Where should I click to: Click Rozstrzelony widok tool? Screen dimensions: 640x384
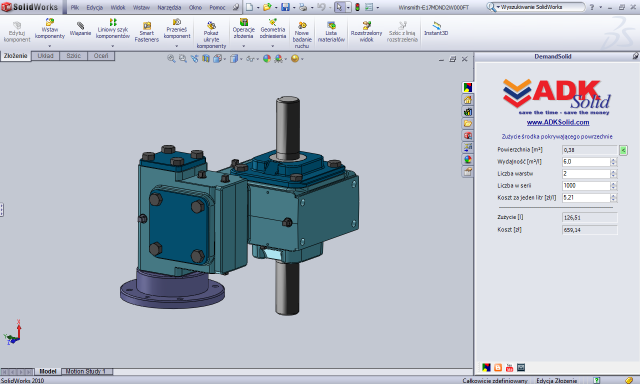pyautogui.click(x=366, y=32)
